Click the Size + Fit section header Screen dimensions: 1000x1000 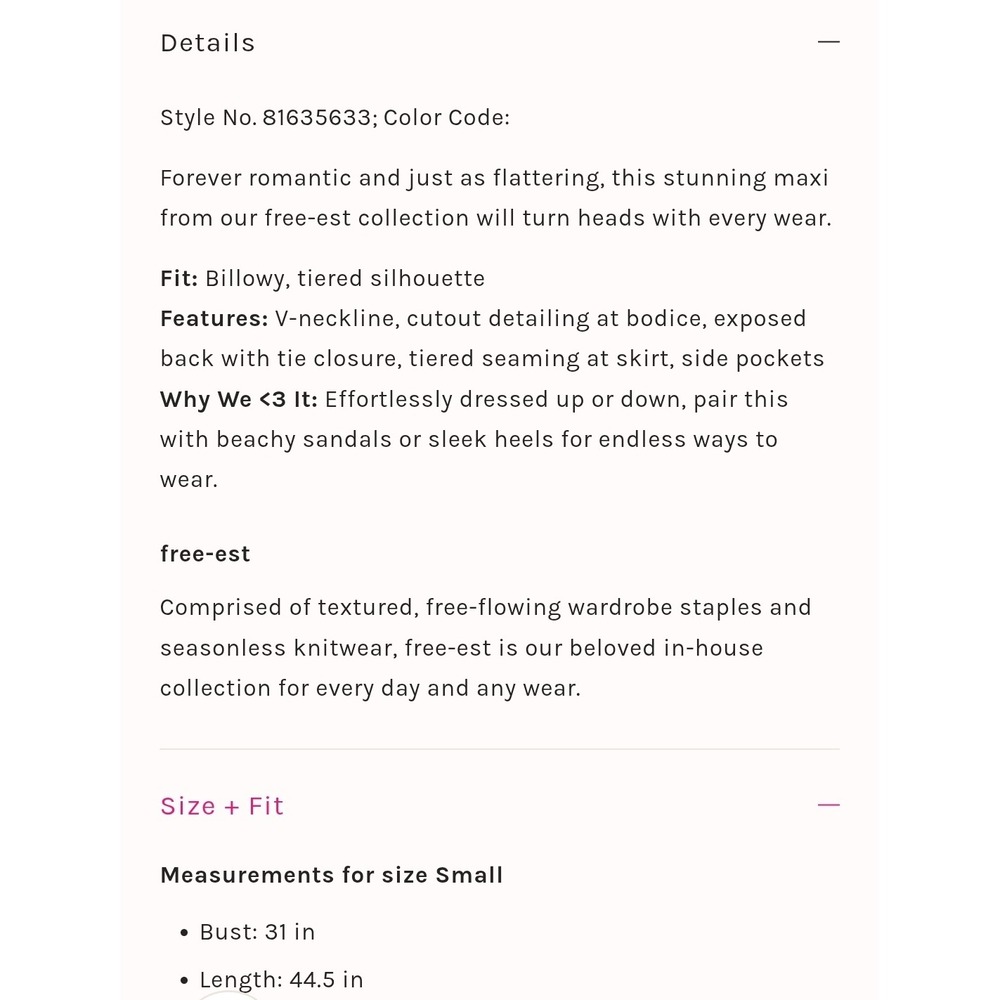(x=222, y=806)
